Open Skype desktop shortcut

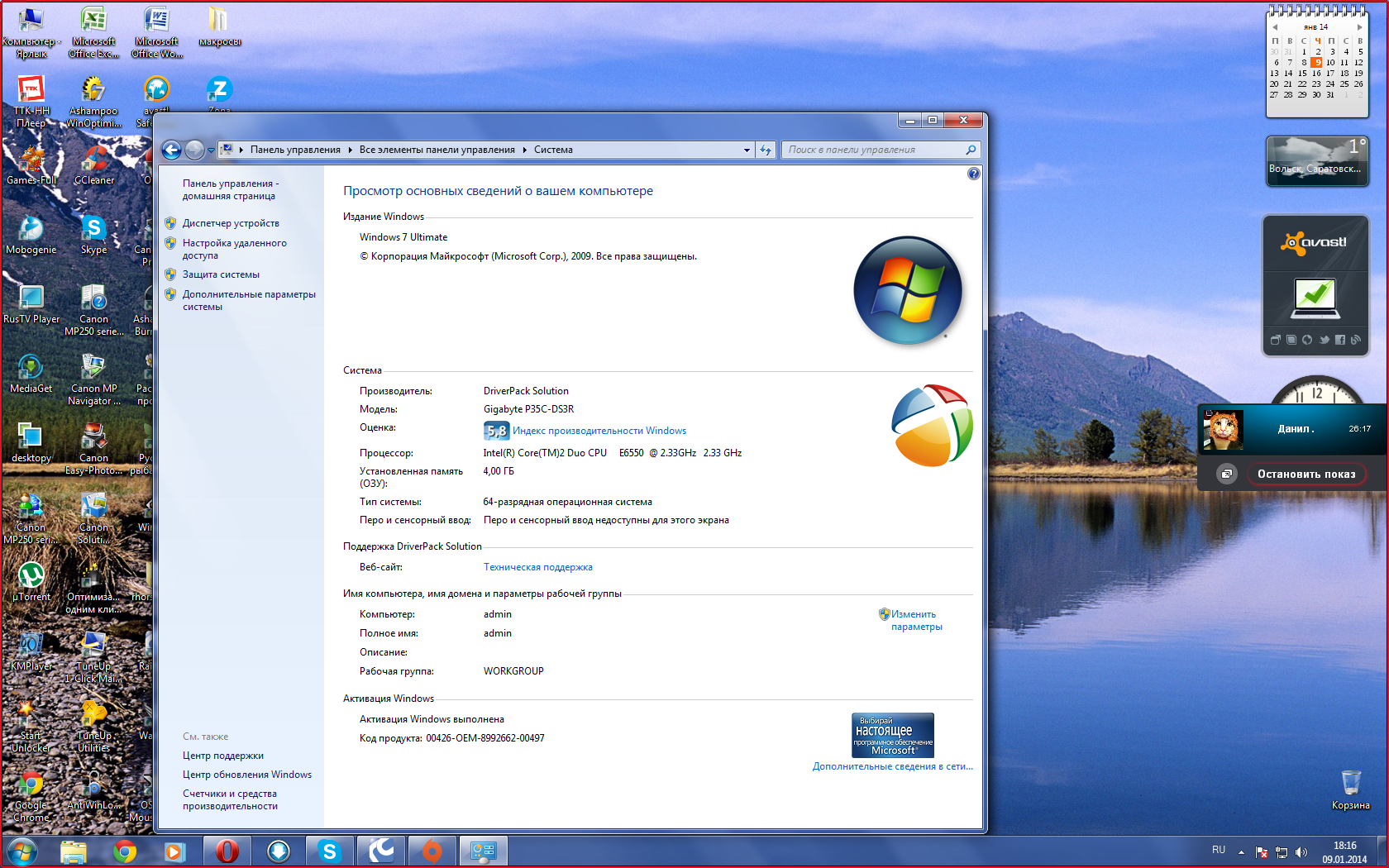(93, 235)
